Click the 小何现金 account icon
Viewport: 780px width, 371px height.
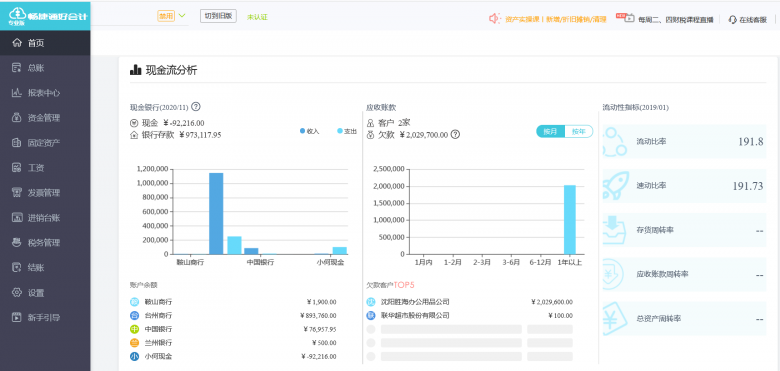tap(134, 356)
